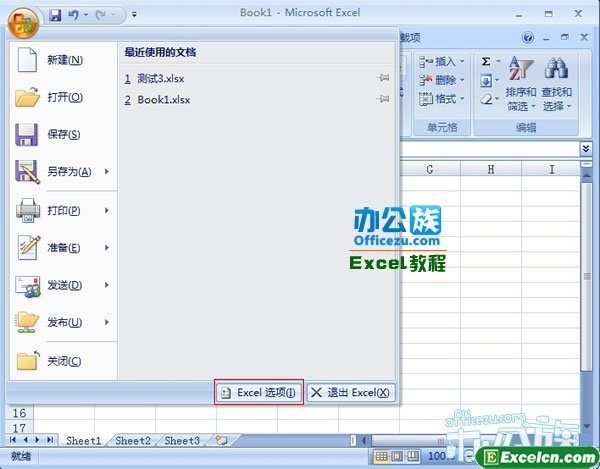Click the Redo arrow in Quick Access Toolbar

click(x=101, y=15)
